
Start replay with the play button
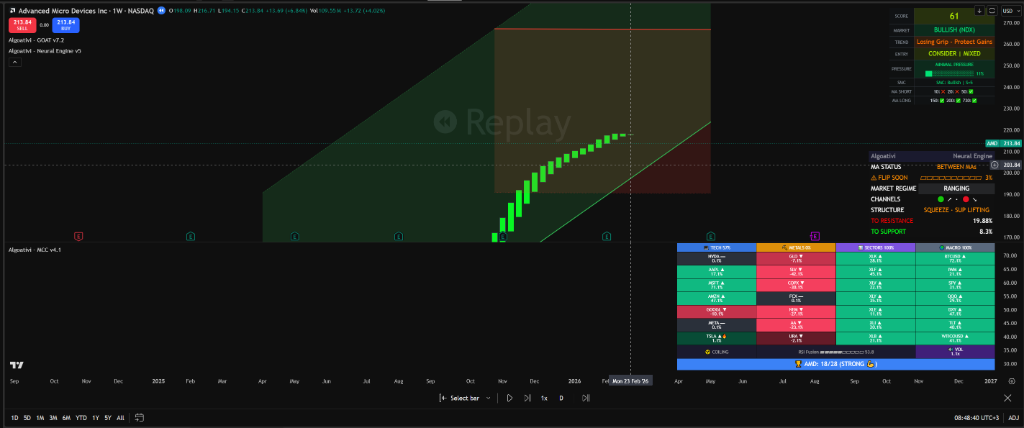(509, 398)
